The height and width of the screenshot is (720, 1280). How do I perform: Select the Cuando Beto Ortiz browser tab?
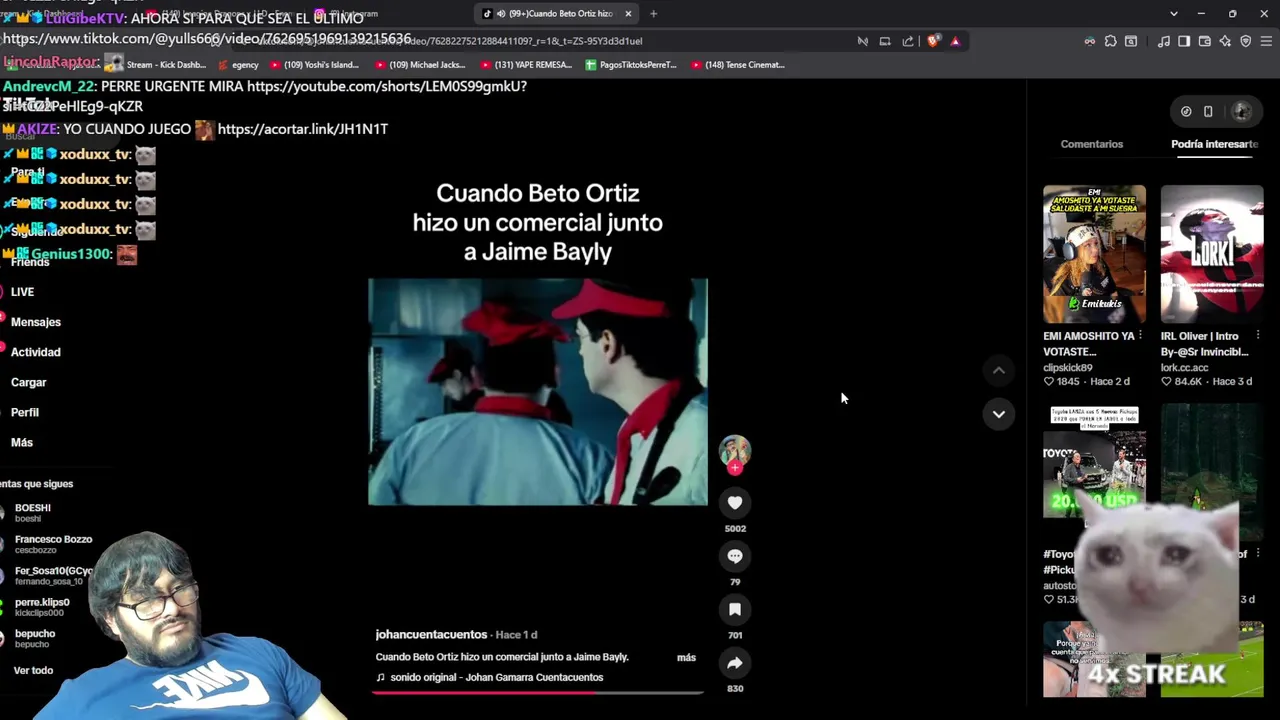[x=555, y=13]
